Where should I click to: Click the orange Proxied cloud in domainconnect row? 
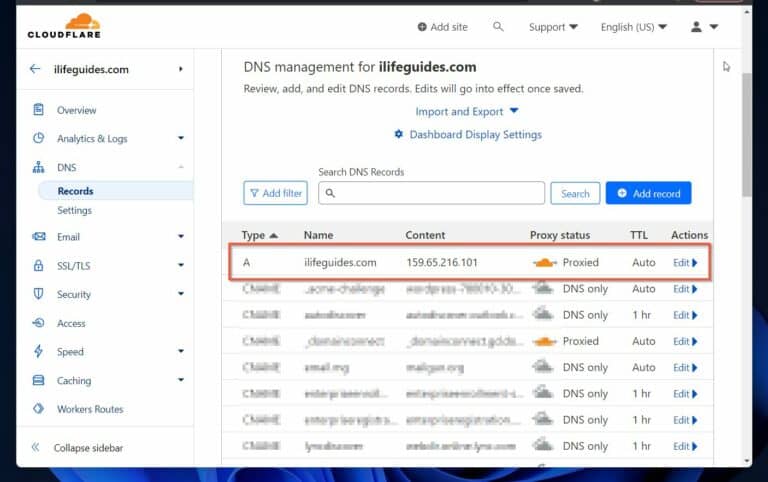[544, 341]
